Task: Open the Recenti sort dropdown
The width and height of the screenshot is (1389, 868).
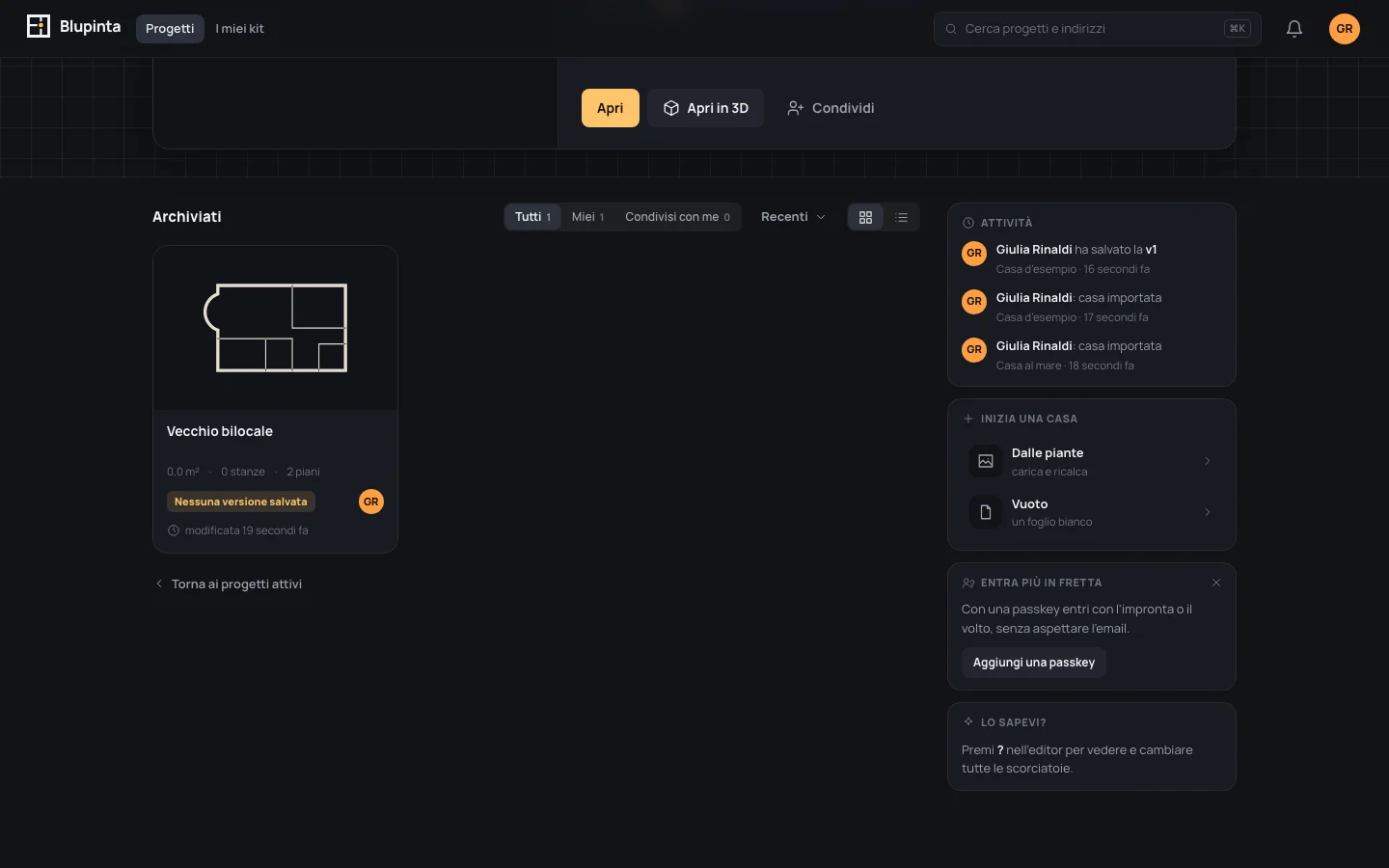Action: coord(793,217)
